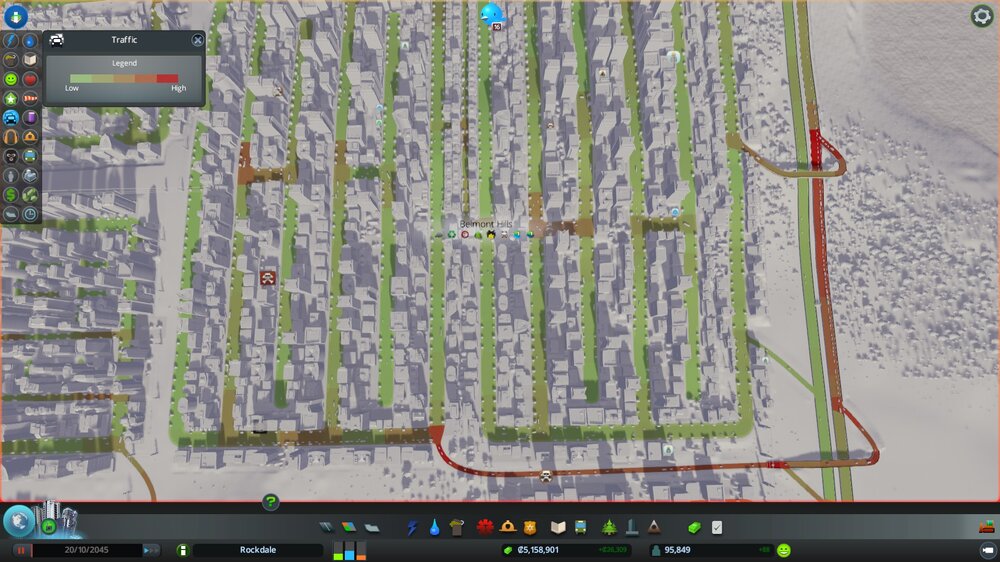
Task: Open the Education build menu book
Action: click(558, 528)
